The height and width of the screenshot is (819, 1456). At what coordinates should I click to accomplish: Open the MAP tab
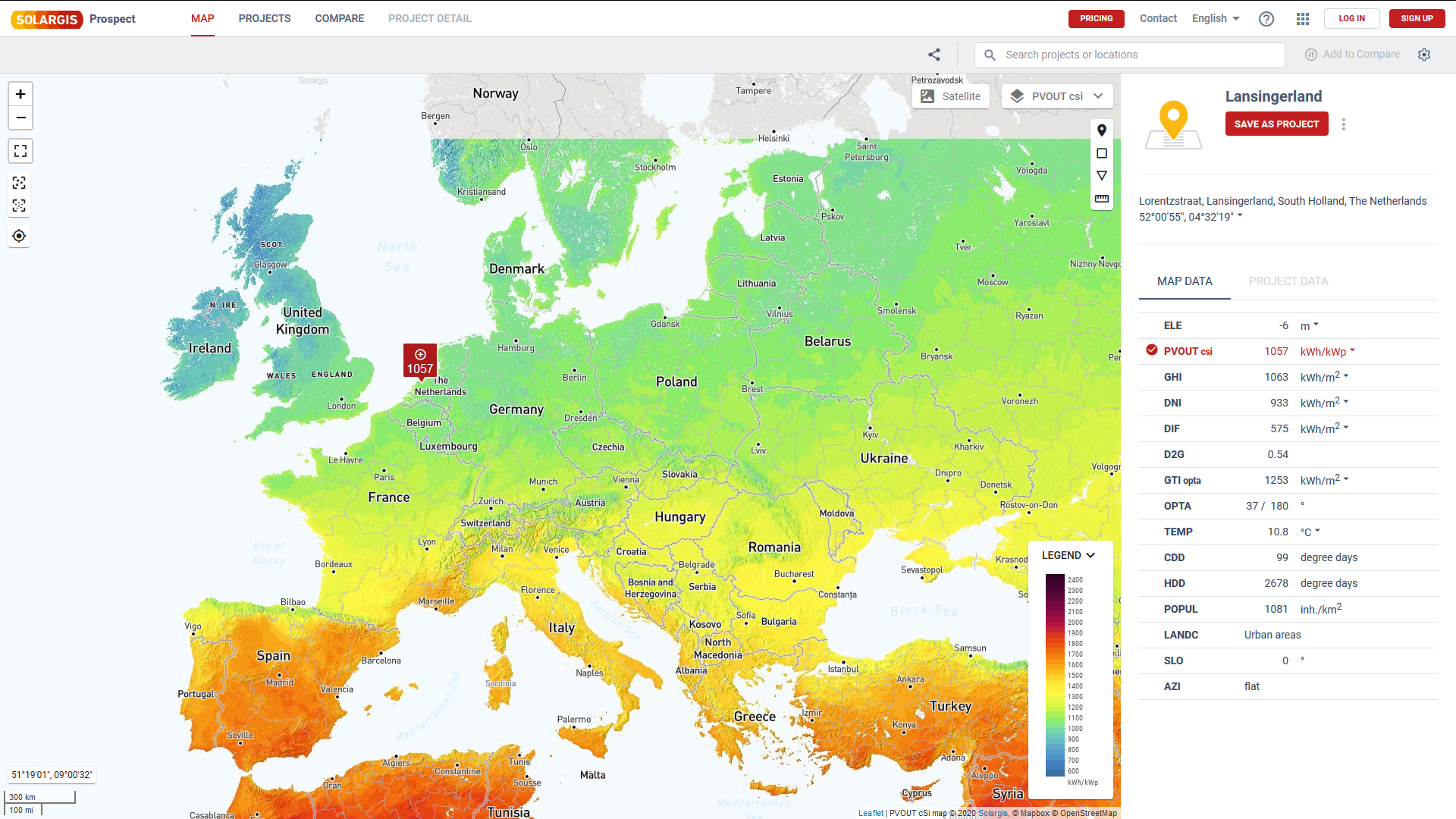click(x=202, y=18)
